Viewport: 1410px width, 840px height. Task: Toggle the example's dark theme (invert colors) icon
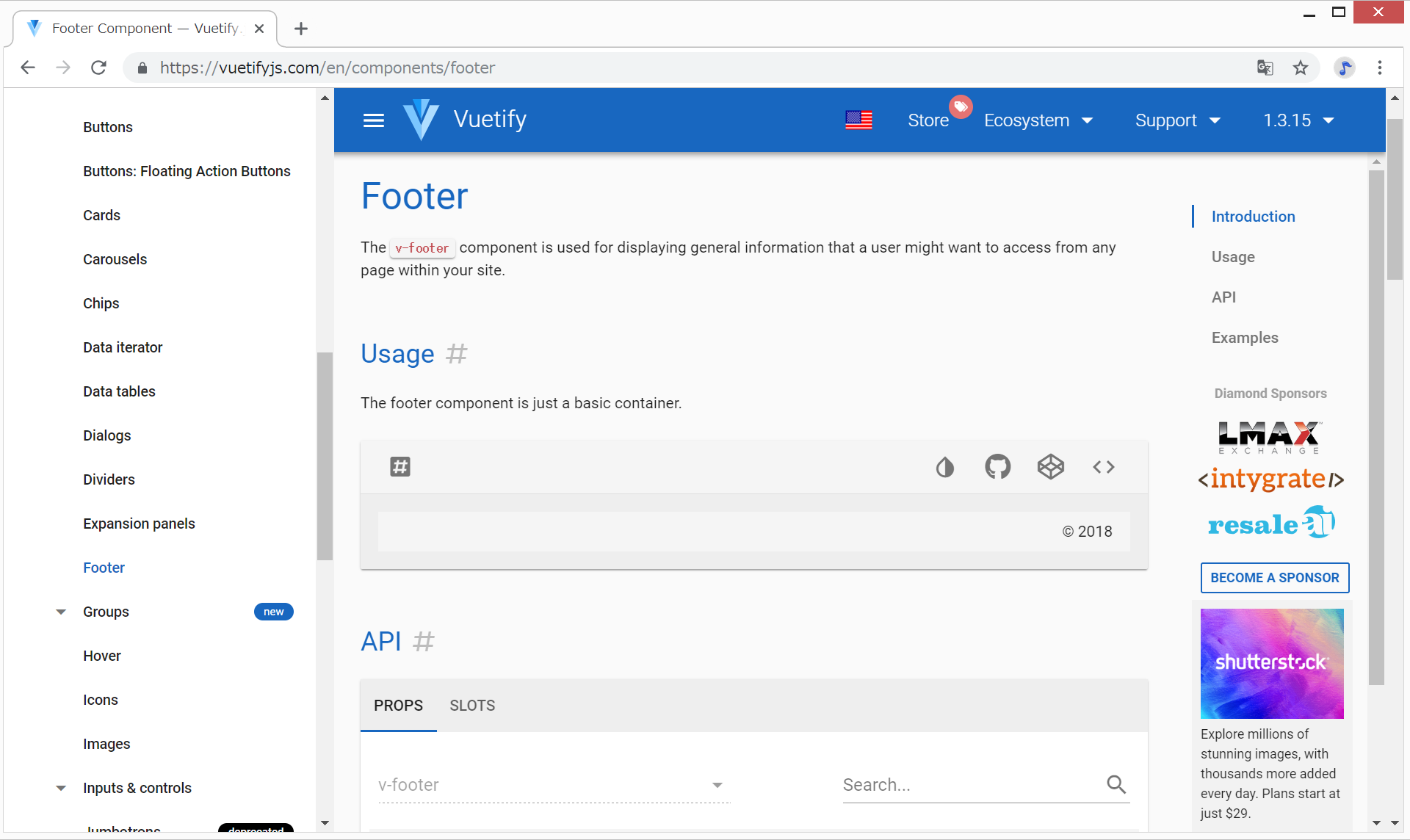[944, 467]
